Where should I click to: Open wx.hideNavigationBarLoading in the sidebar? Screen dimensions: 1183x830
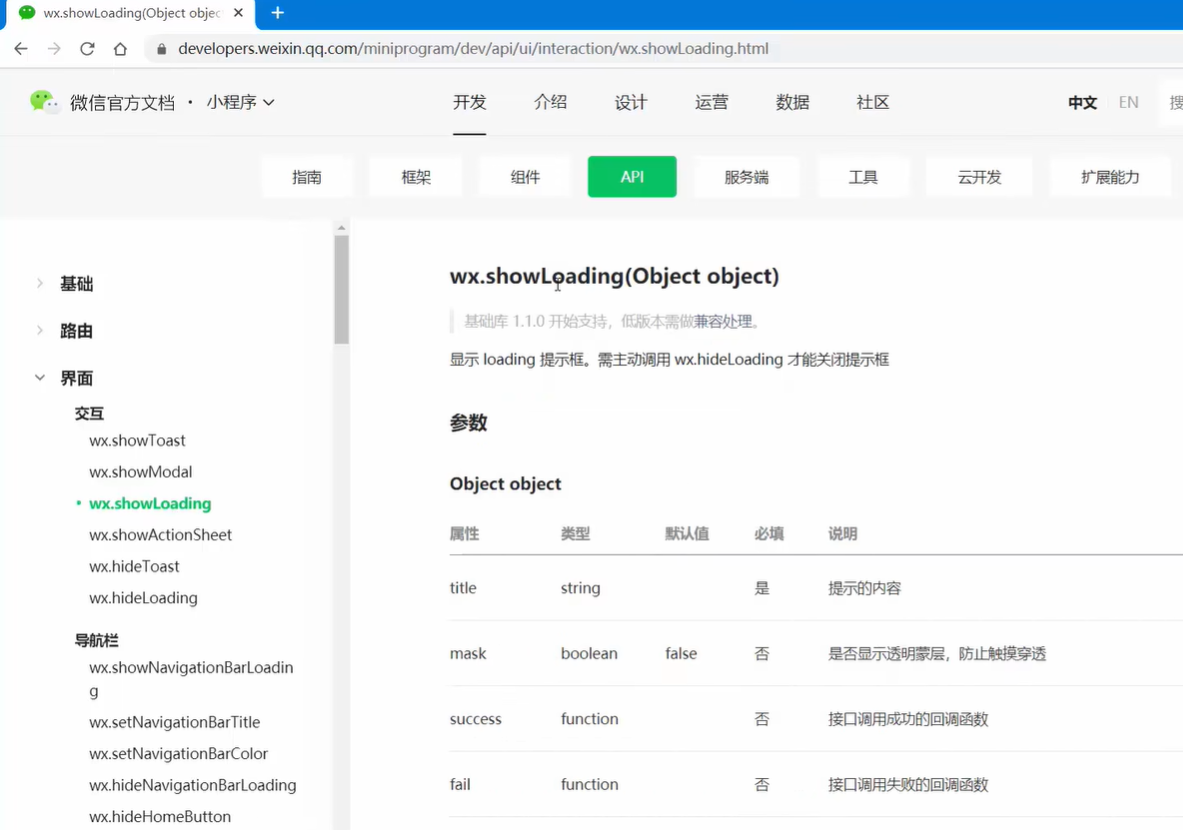[192, 785]
